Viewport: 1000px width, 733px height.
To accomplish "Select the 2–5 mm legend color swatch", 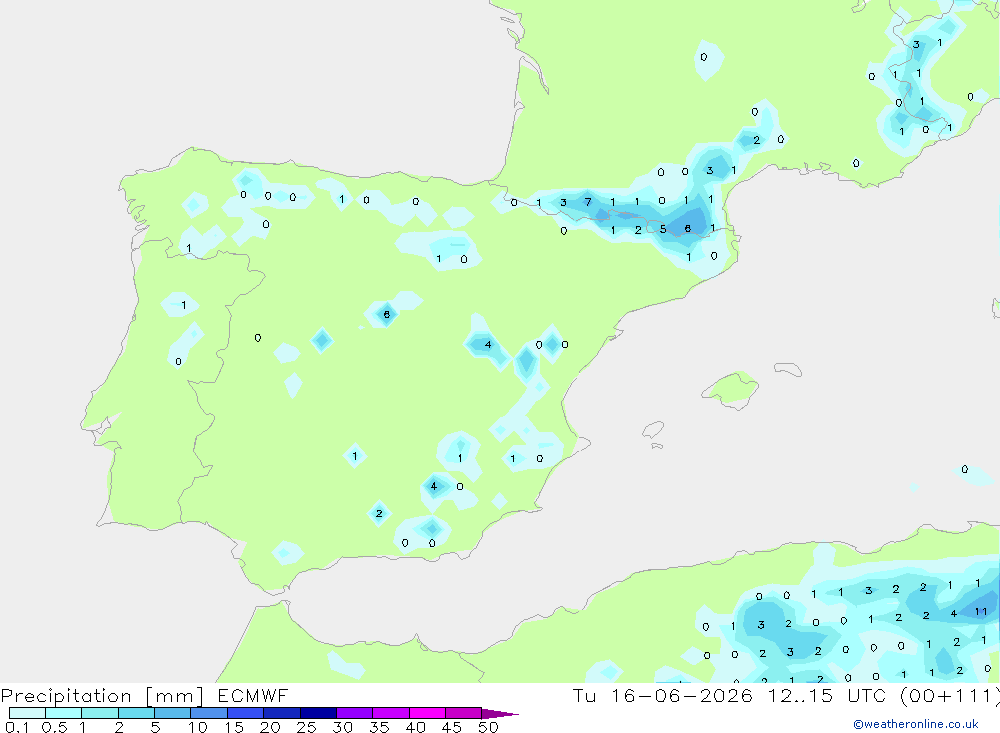I will point(136,713).
